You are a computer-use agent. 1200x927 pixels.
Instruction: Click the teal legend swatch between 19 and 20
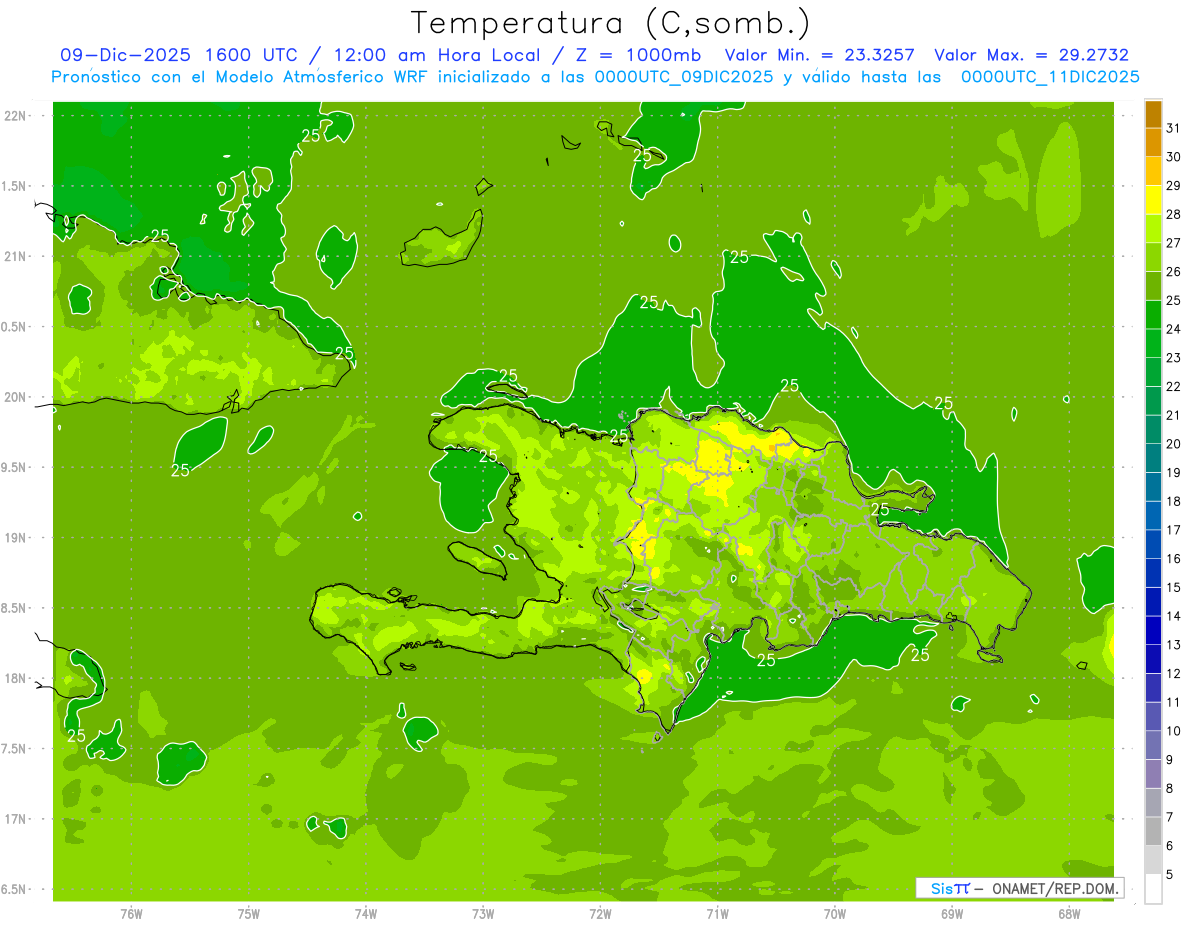pos(1153,458)
